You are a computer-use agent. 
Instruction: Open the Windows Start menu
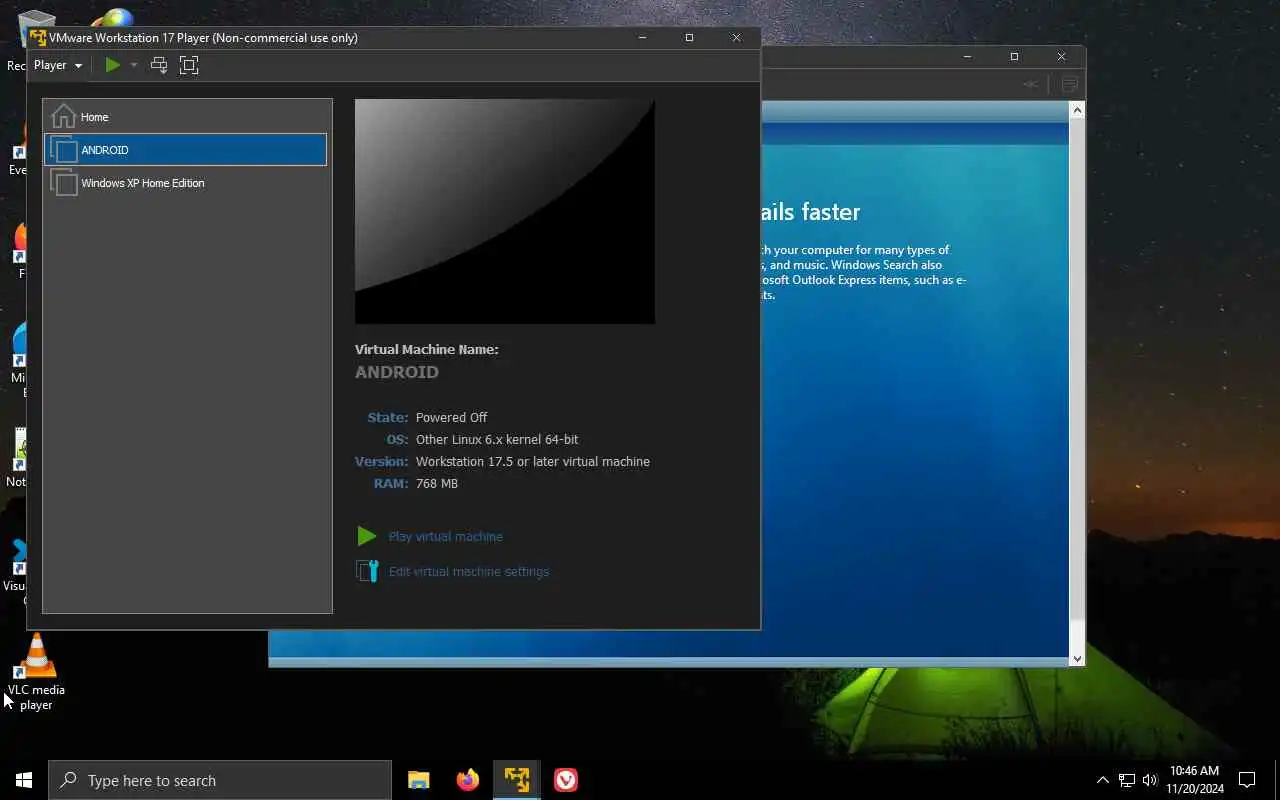coord(24,780)
